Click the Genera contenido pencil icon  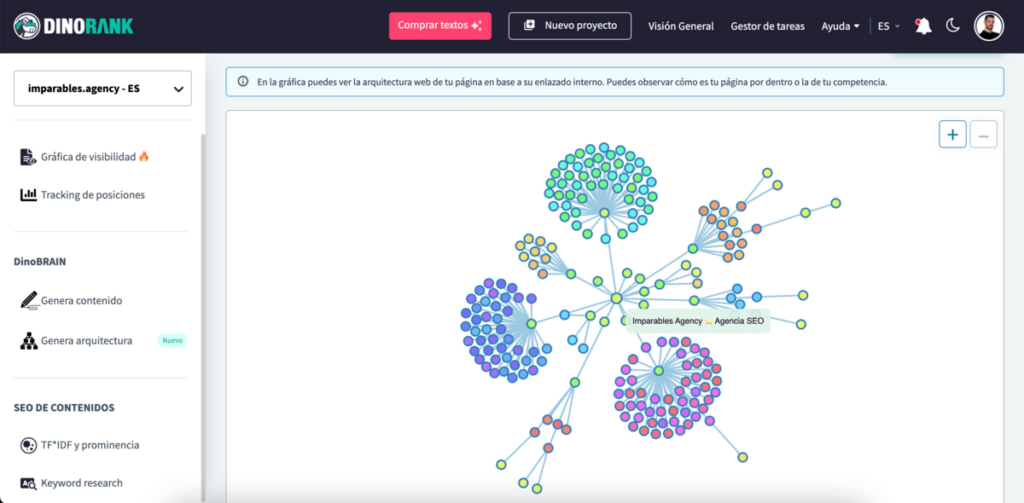click(x=29, y=300)
